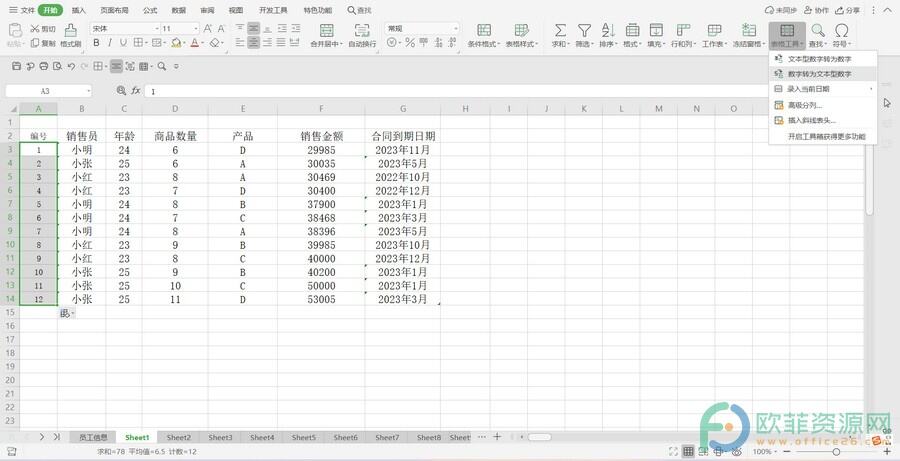Expand the fill color dropdown arrow
This screenshot has width=900, height=461.
pos(186,43)
